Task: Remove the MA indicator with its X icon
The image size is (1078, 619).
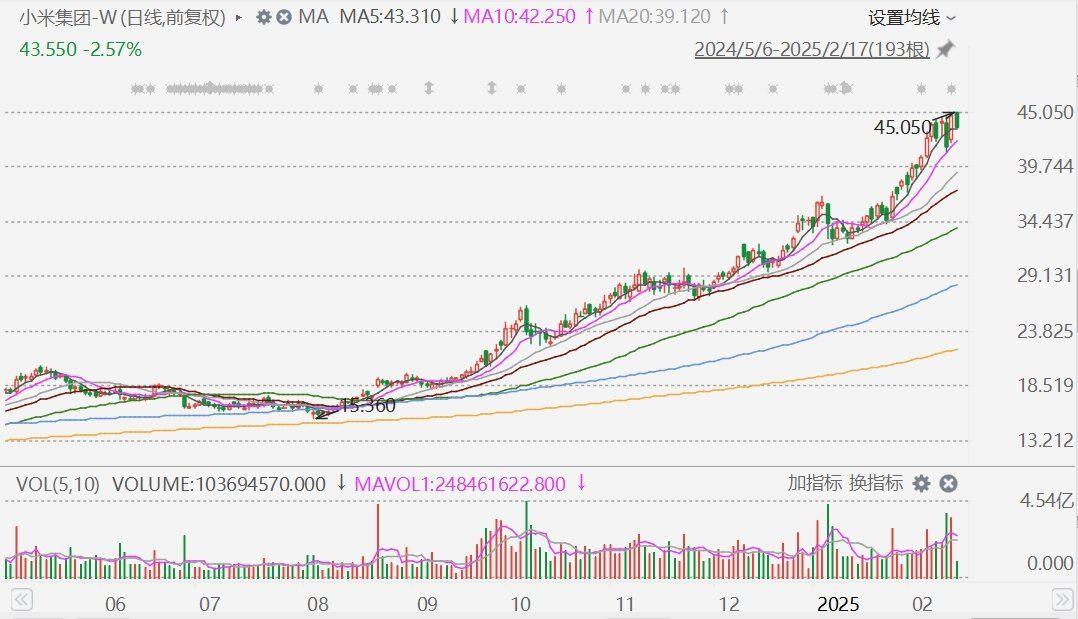Action: coord(284,17)
